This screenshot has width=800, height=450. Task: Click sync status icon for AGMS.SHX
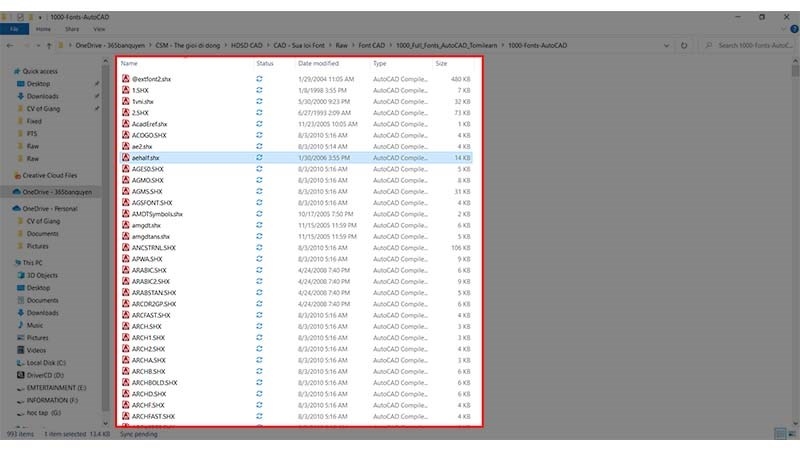(x=259, y=191)
